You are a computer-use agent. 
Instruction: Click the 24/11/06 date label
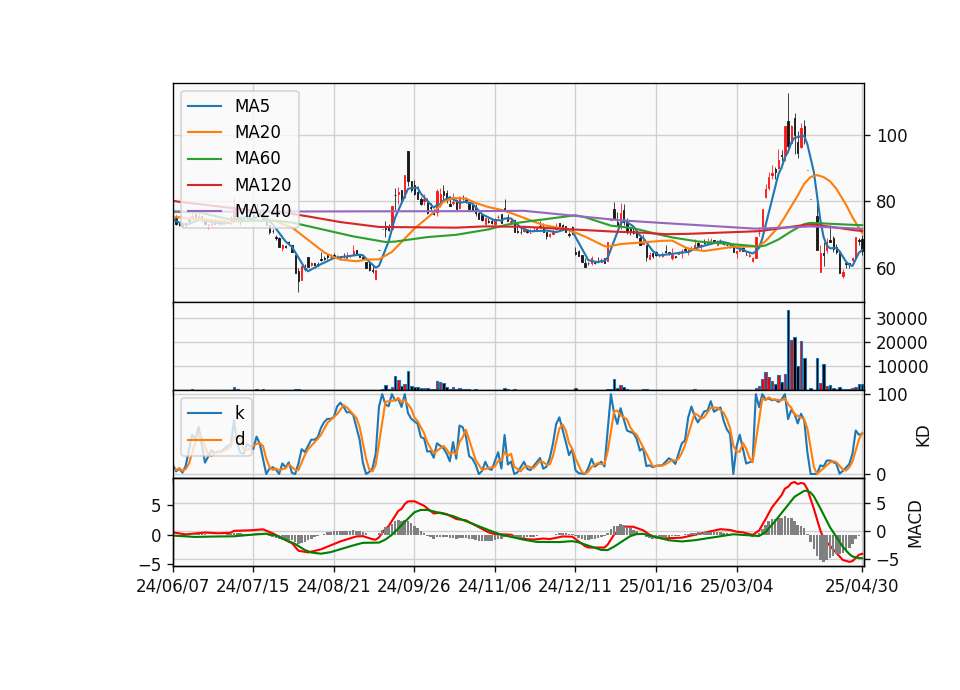pos(495,586)
